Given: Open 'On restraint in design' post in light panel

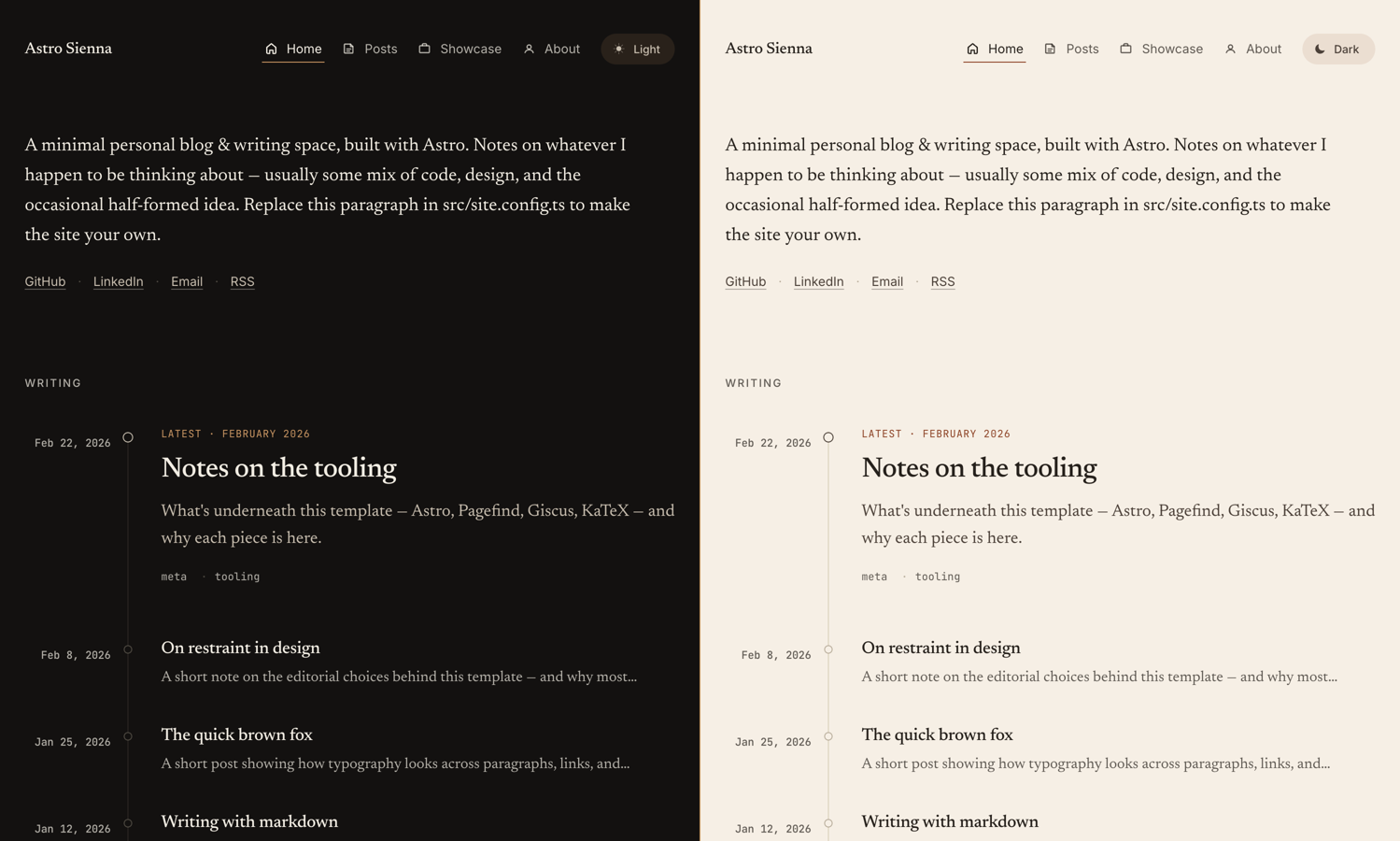Looking at the screenshot, I should (940, 649).
